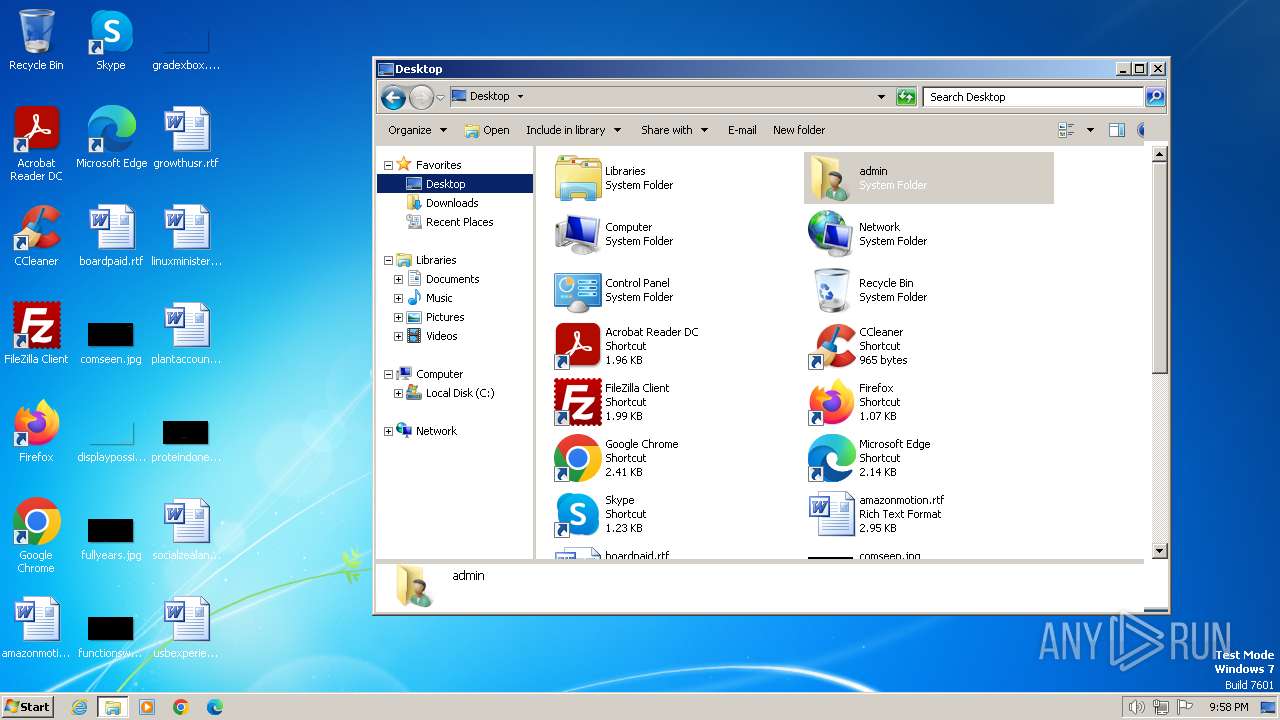Expand the Local Disk (C:) node

click(398, 393)
